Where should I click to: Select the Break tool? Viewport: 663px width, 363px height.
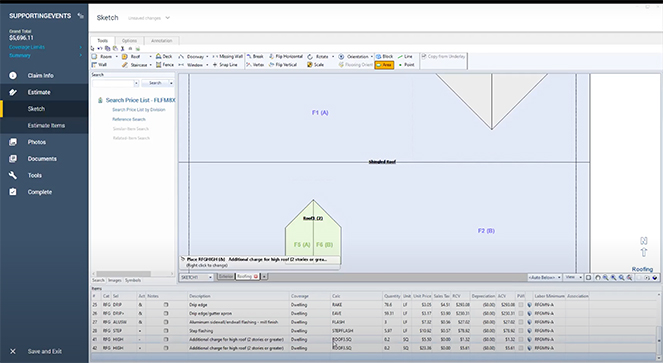point(255,56)
